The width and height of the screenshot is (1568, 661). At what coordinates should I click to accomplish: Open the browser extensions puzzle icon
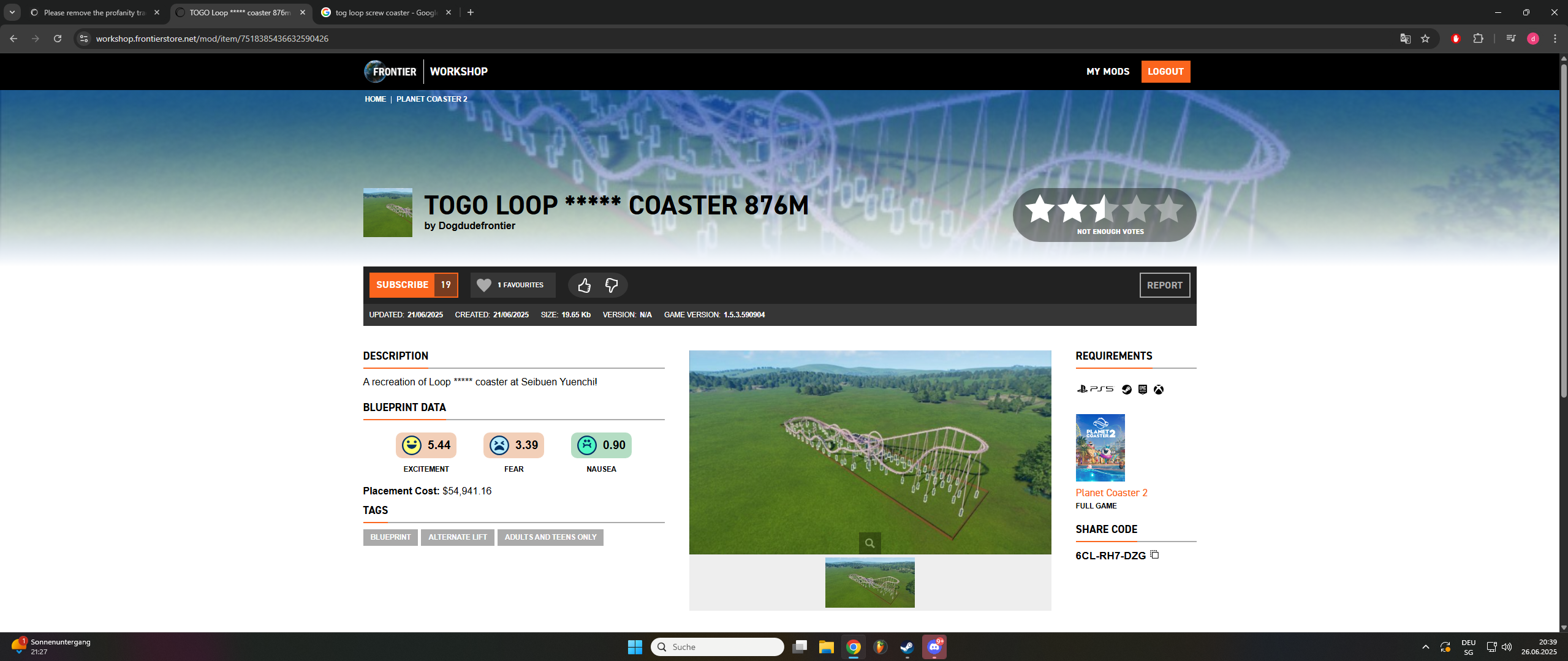tap(1478, 39)
